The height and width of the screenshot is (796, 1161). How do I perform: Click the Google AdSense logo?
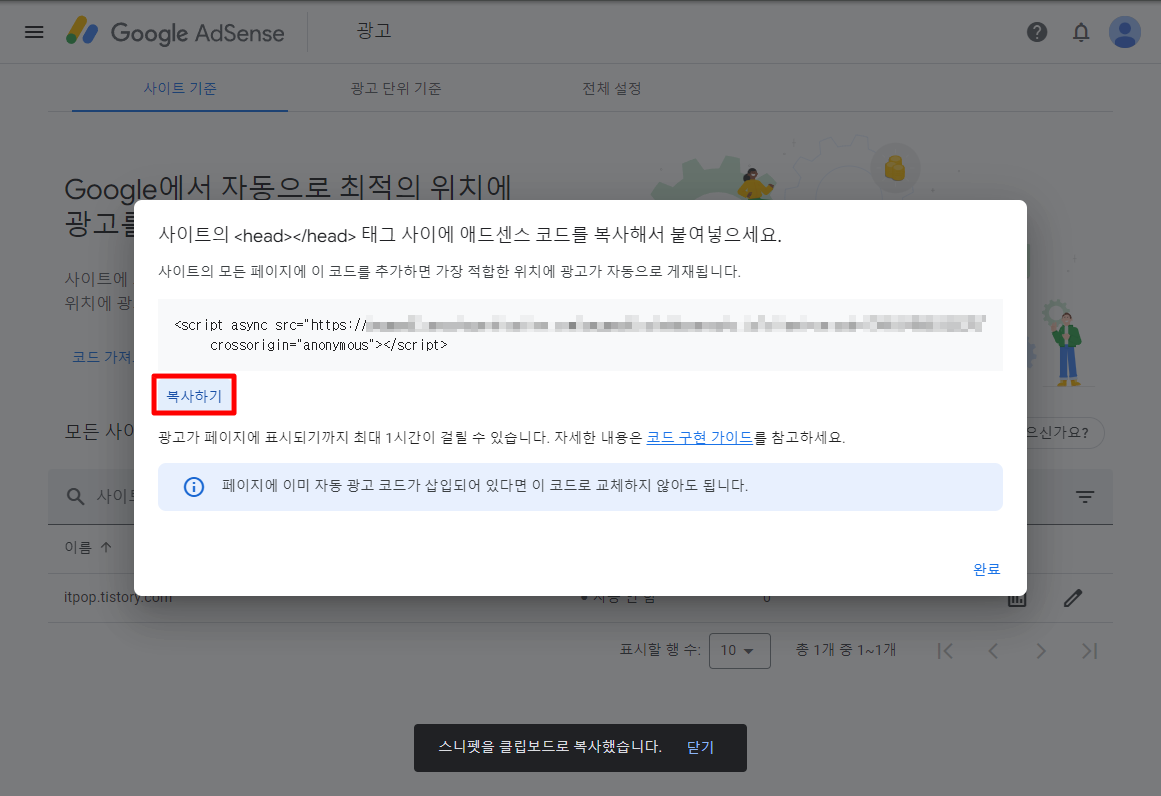point(175,33)
